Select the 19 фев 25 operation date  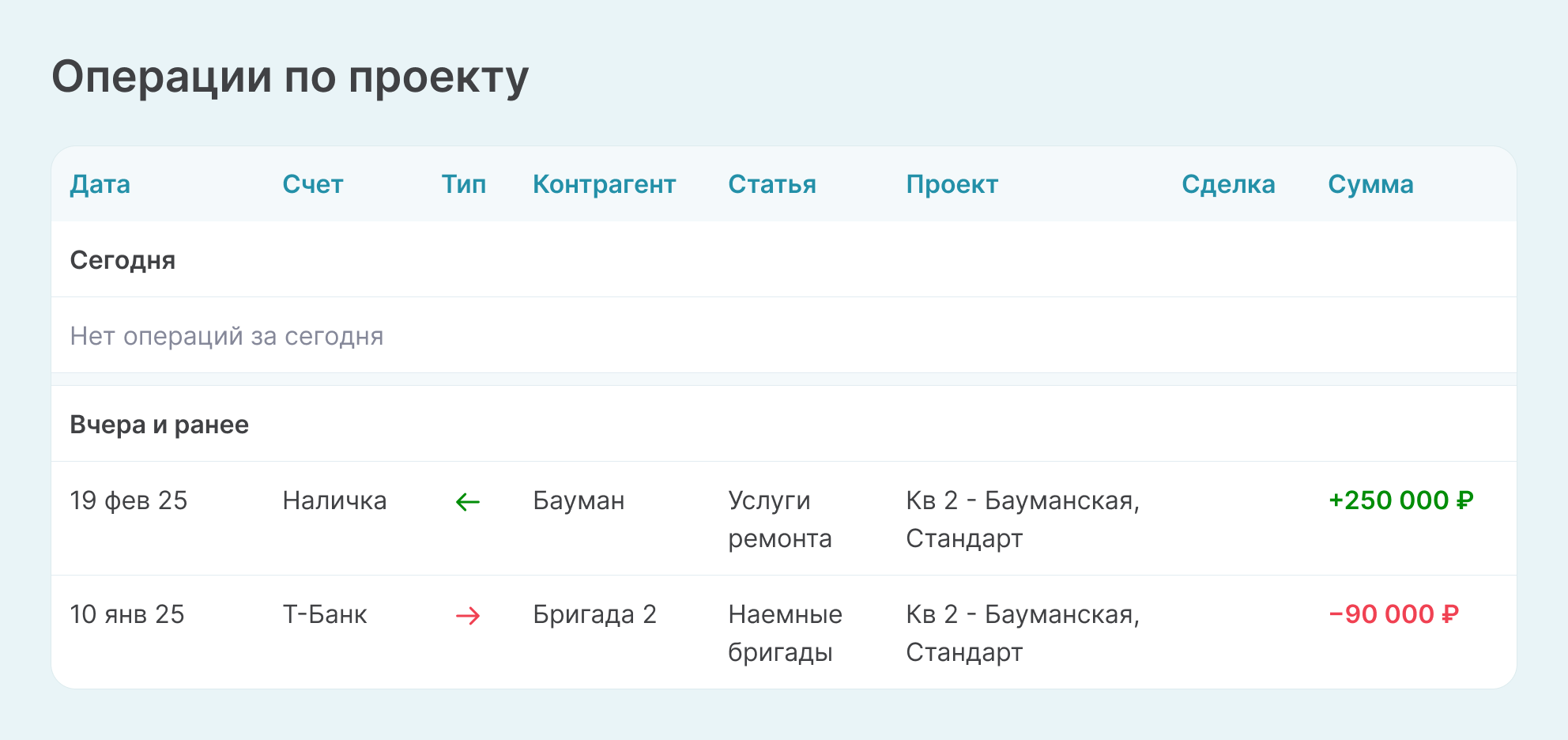129,500
